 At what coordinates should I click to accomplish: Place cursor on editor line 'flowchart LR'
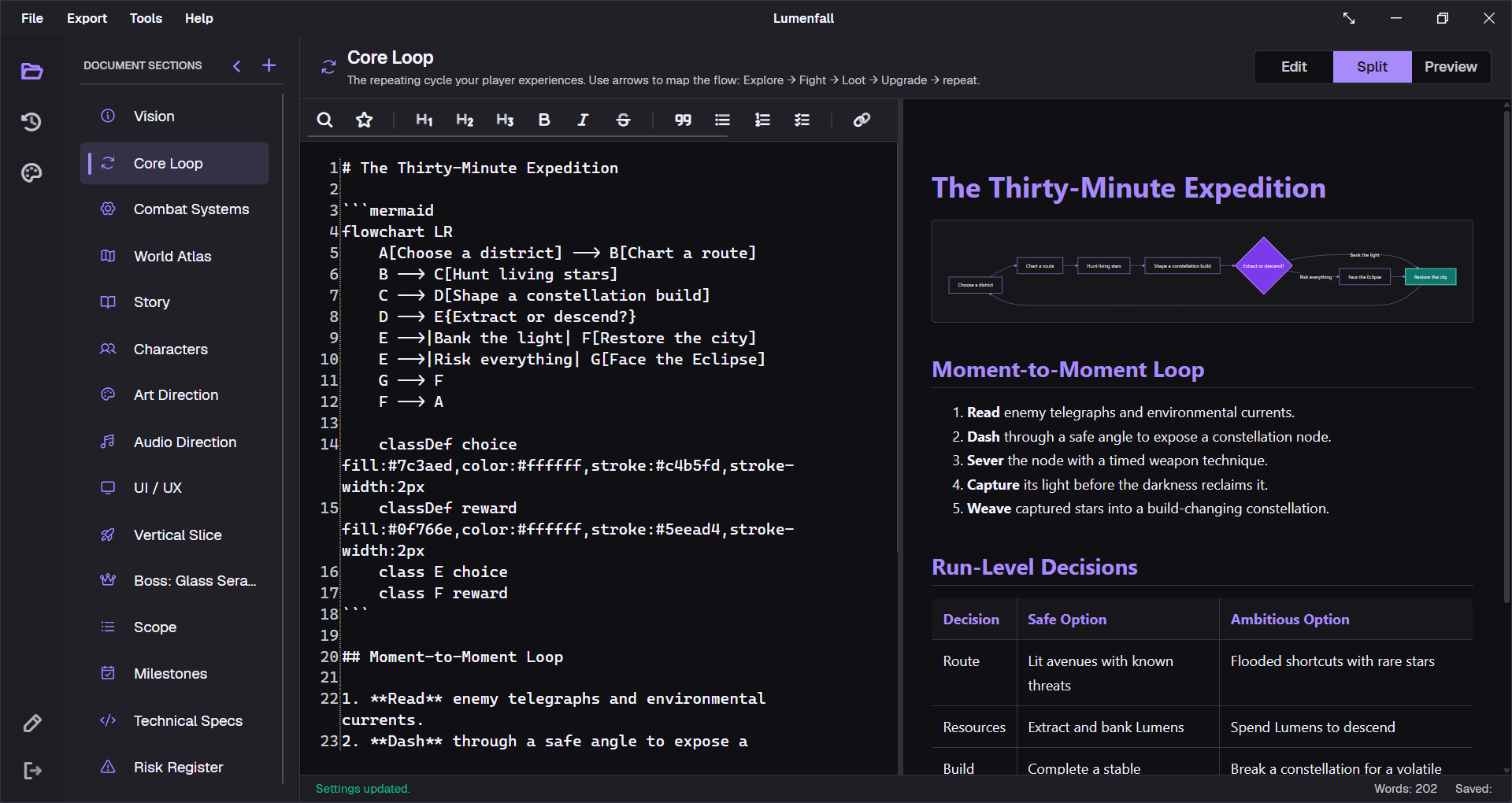point(397,231)
